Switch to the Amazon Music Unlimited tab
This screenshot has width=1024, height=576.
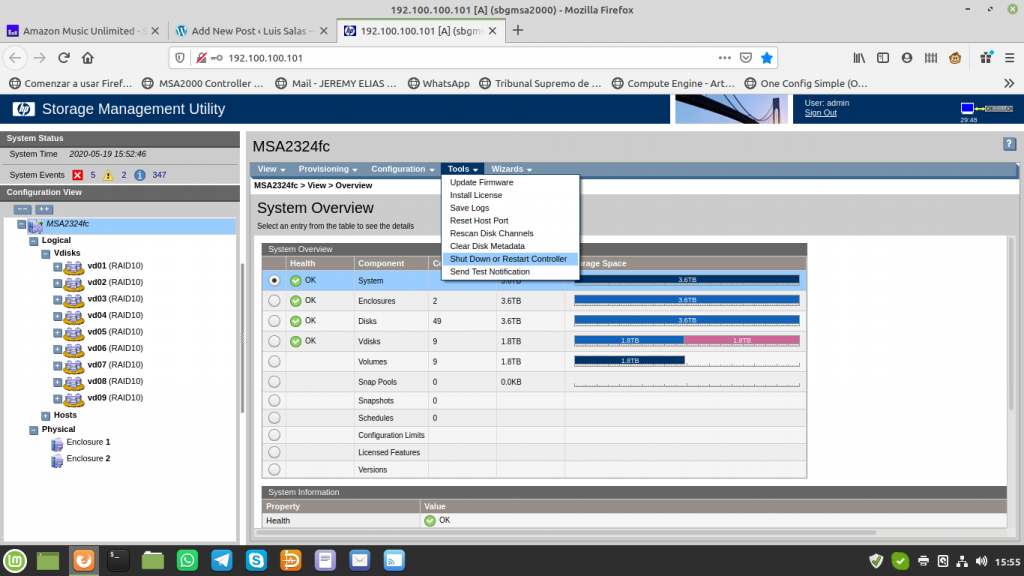pos(82,31)
